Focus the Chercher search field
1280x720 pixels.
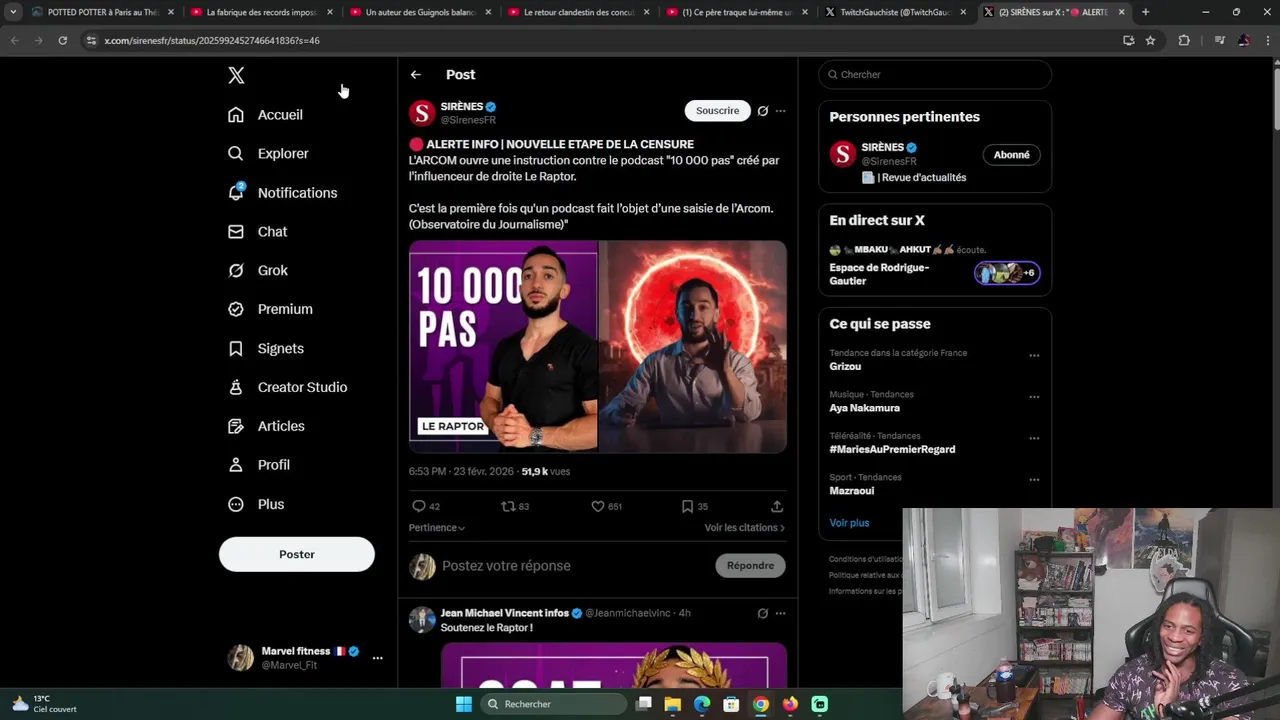pyautogui.click(x=935, y=75)
